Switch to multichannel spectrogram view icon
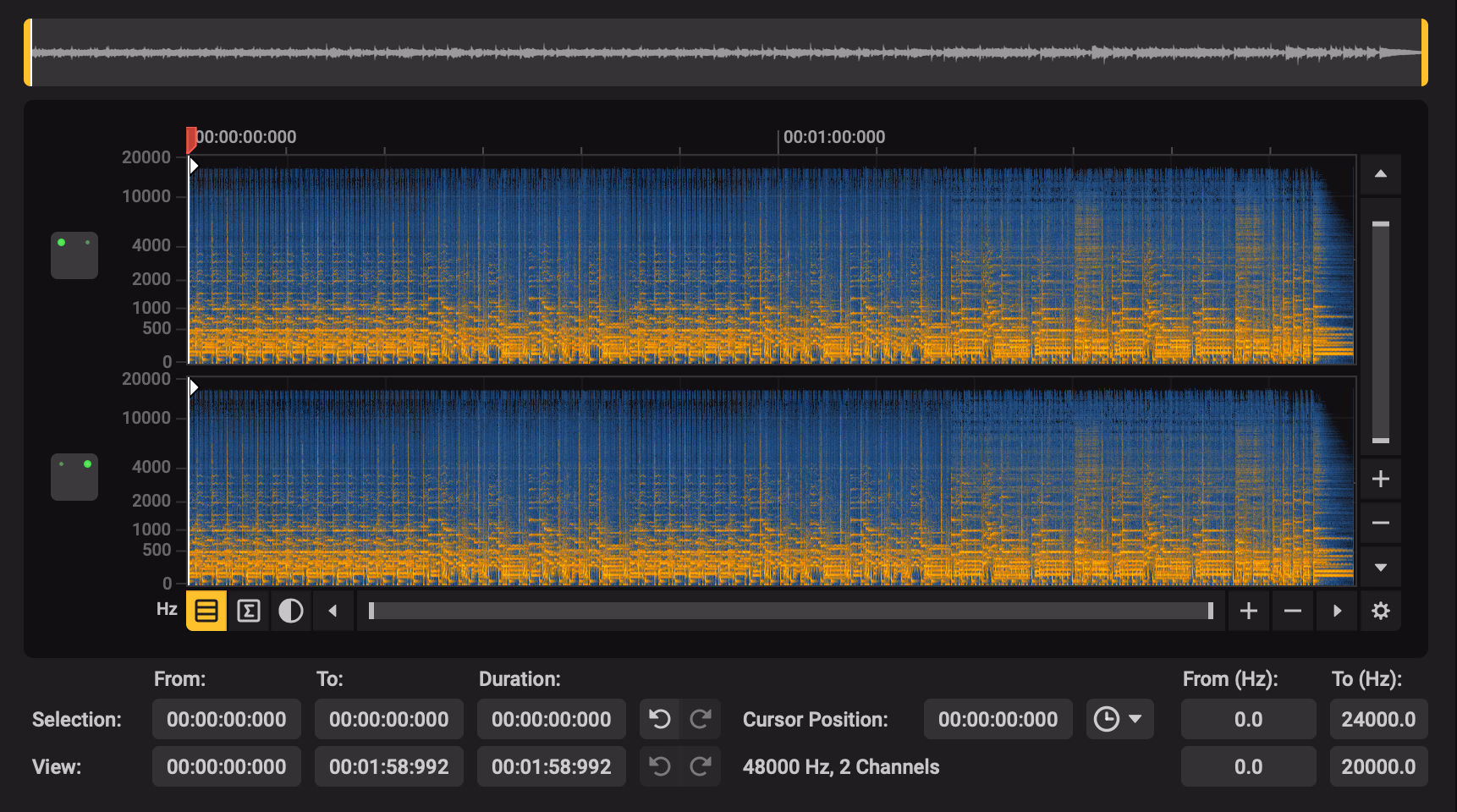 (206, 611)
